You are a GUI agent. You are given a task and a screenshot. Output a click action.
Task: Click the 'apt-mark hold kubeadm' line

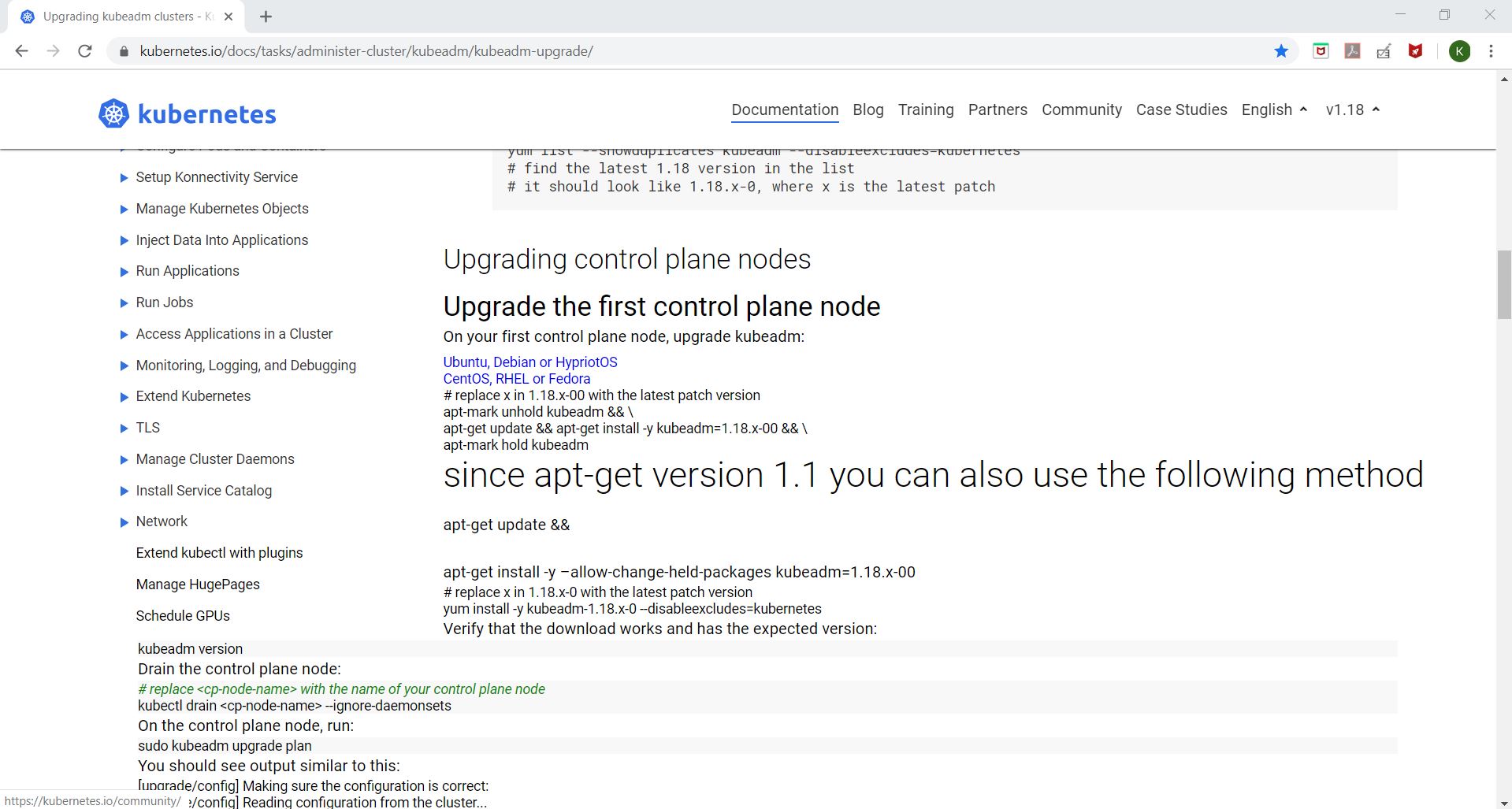coord(515,445)
